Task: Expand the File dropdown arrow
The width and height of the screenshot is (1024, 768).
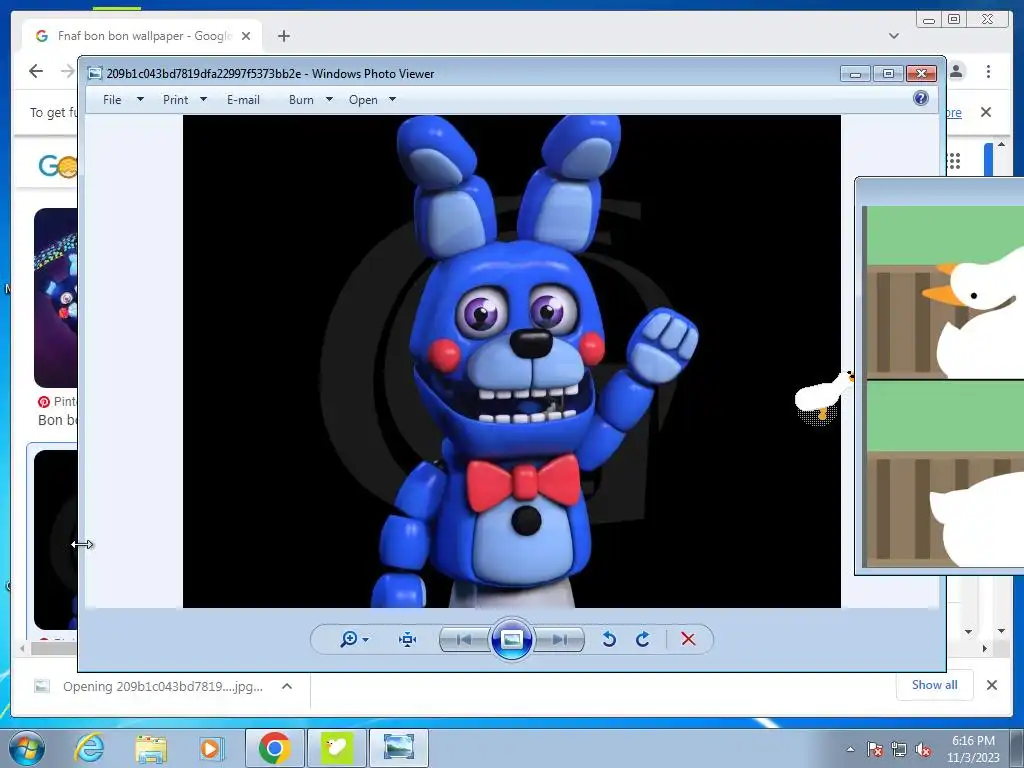Action: [140, 99]
